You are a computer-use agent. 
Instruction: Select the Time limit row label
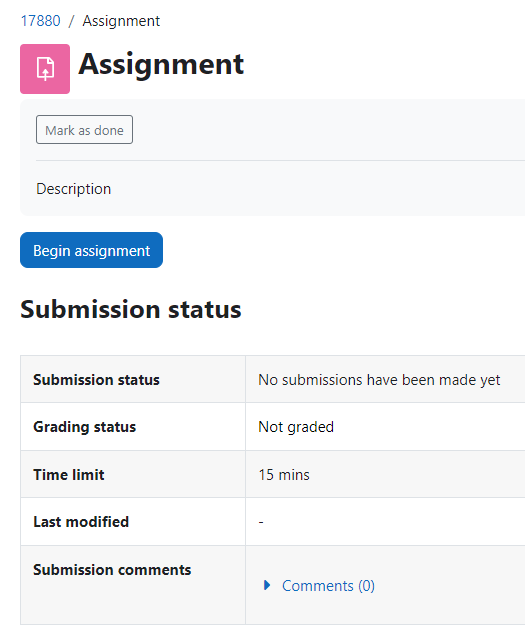pyautogui.click(x=69, y=475)
